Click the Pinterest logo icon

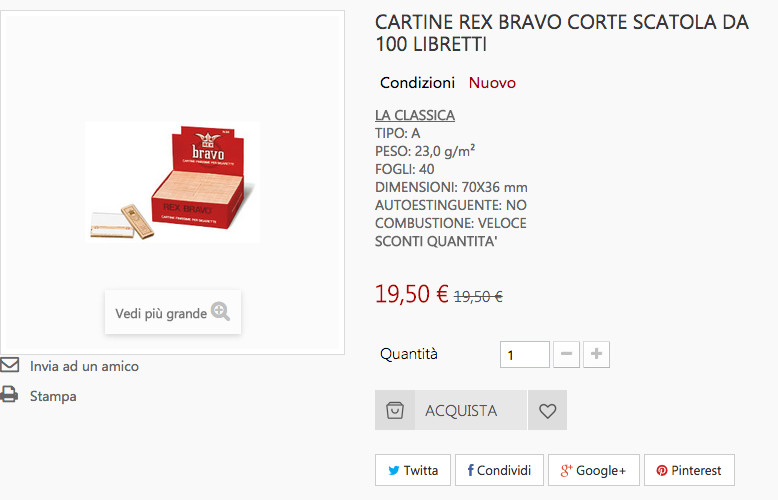click(x=662, y=470)
